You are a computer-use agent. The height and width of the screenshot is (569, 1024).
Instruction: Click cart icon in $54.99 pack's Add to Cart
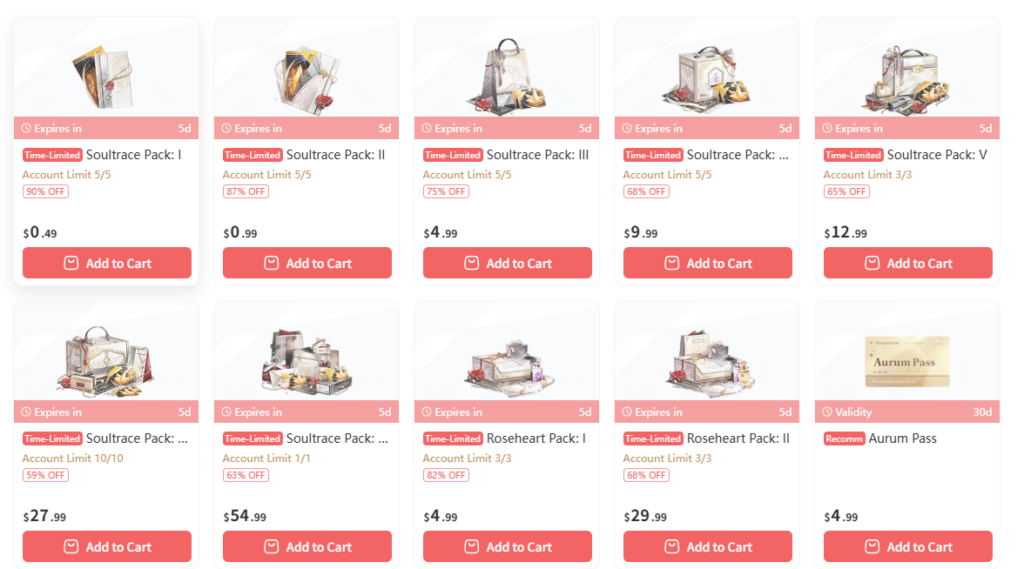[271, 547]
